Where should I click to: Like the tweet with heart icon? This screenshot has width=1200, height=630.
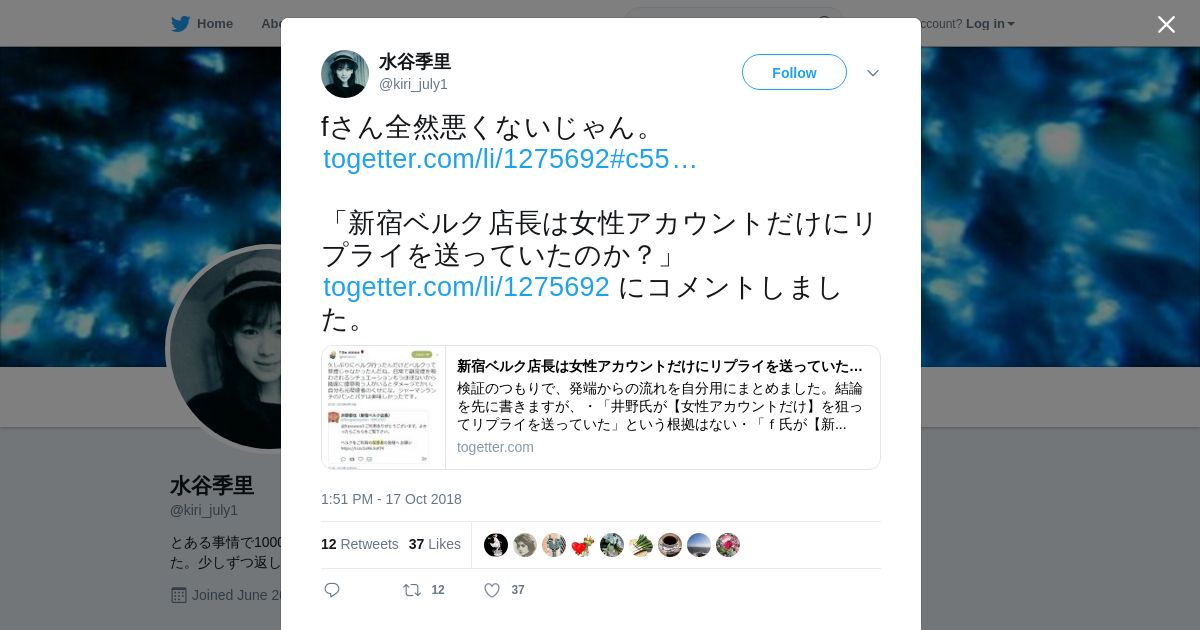[x=492, y=590]
